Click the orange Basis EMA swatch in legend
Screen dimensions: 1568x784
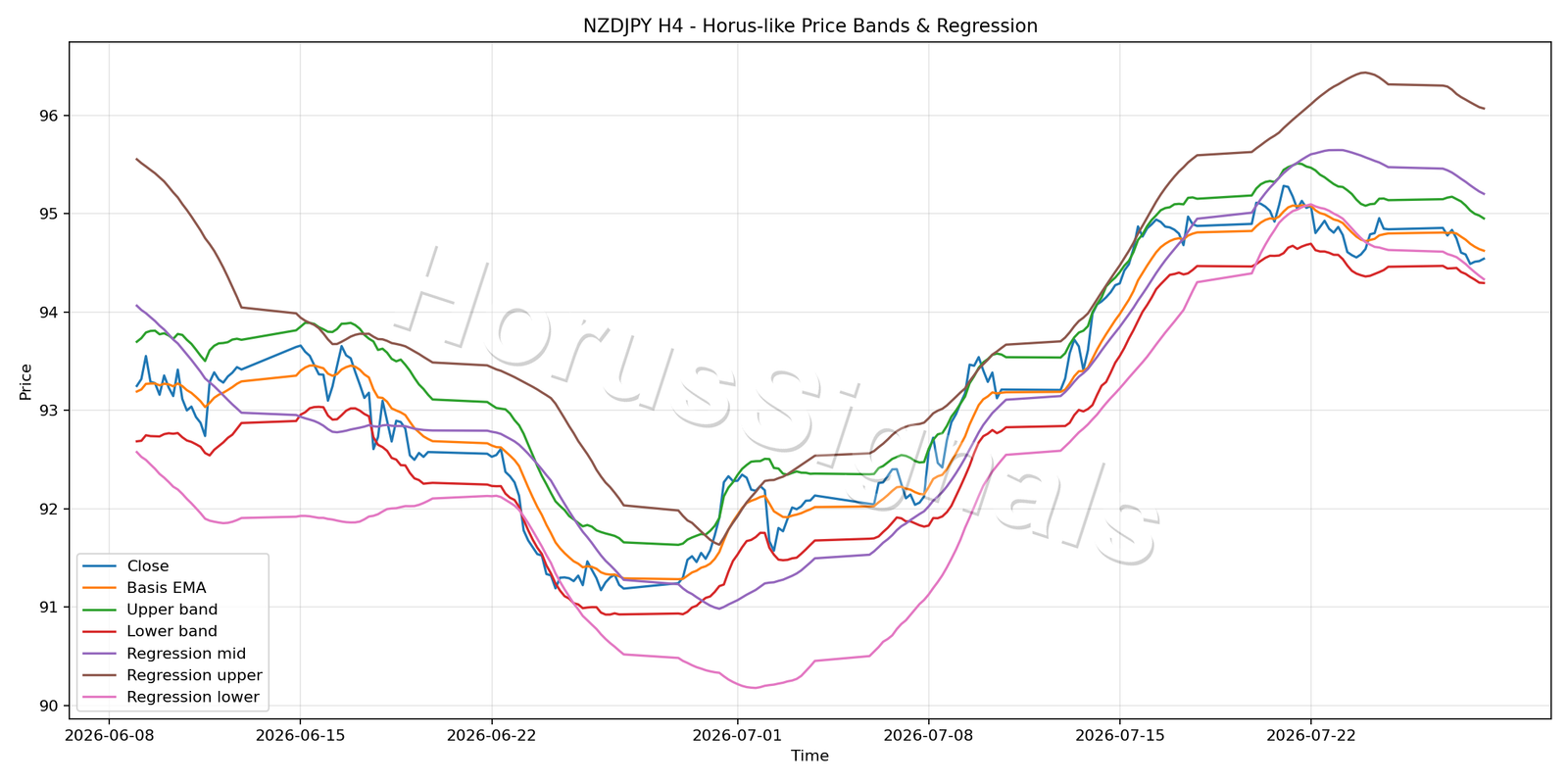point(99,588)
